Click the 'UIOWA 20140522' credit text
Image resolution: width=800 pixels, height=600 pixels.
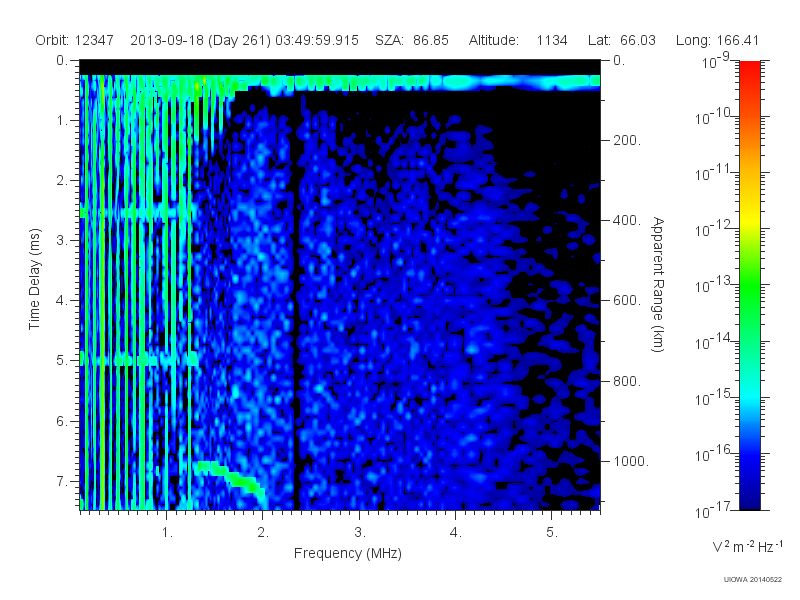(x=753, y=579)
